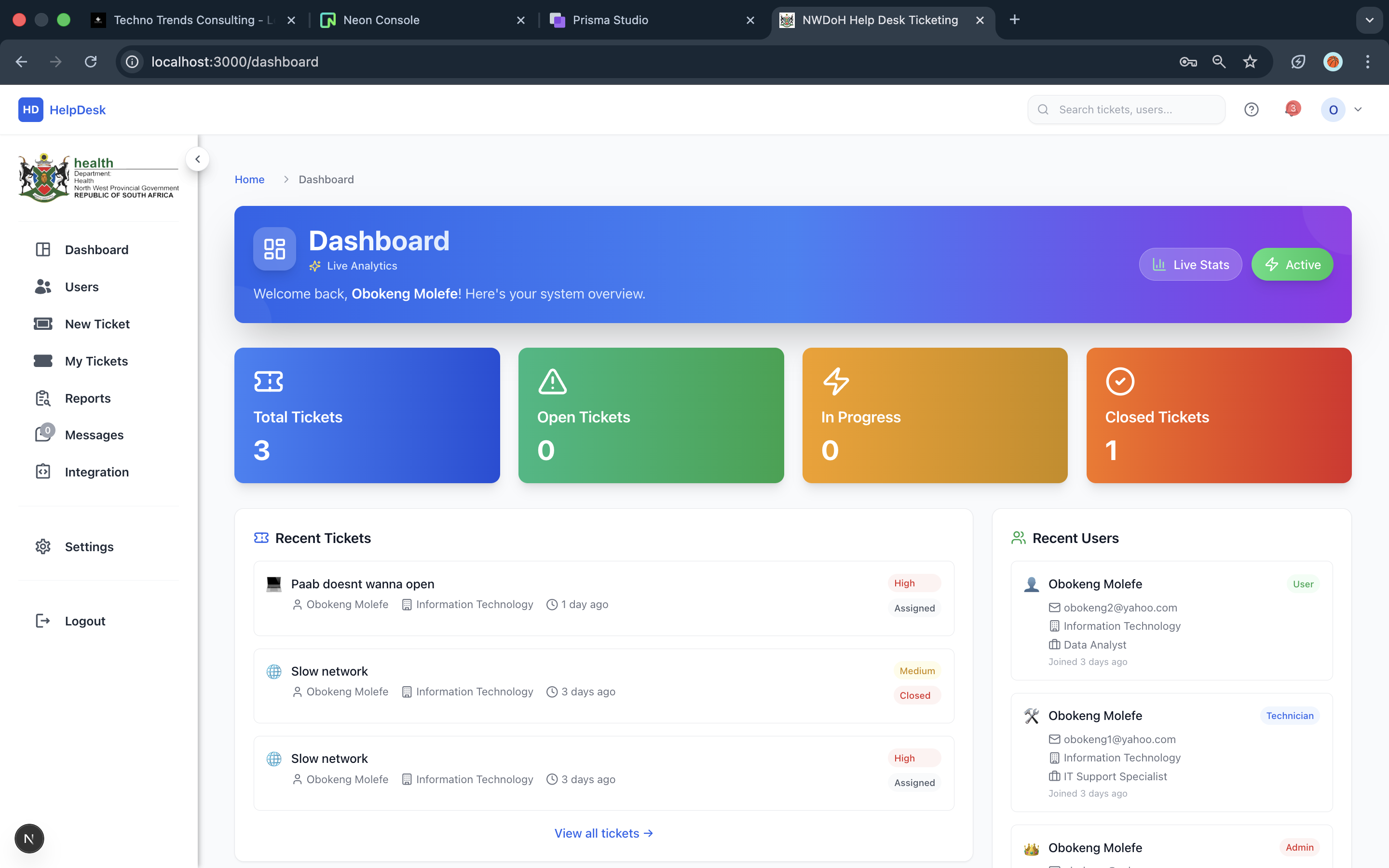Open Messages in the sidebar menu
The height and width of the screenshot is (868, 1389).
[x=94, y=434]
